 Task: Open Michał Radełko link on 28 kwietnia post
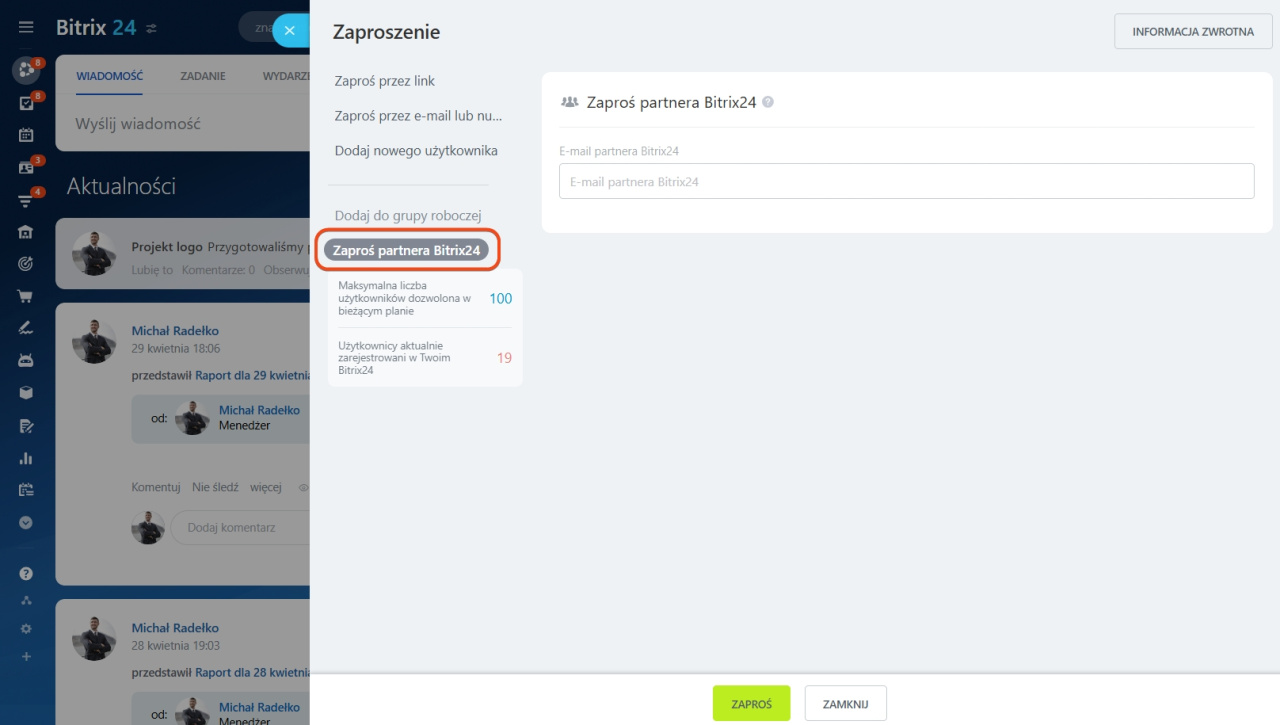pos(175,628)
